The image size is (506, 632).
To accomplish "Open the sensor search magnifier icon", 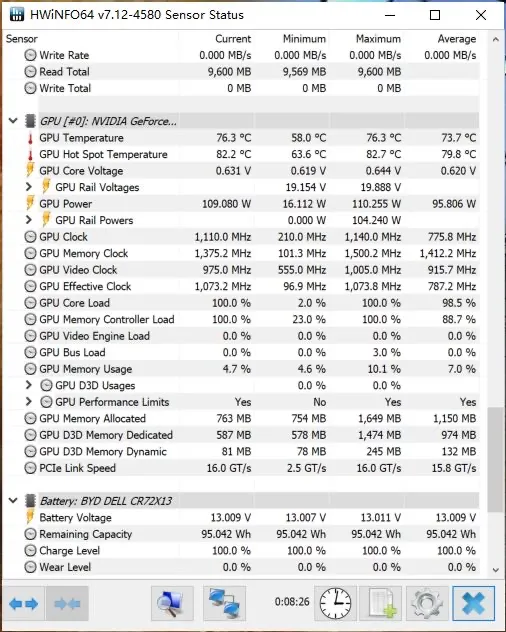I will pos(172,603).
